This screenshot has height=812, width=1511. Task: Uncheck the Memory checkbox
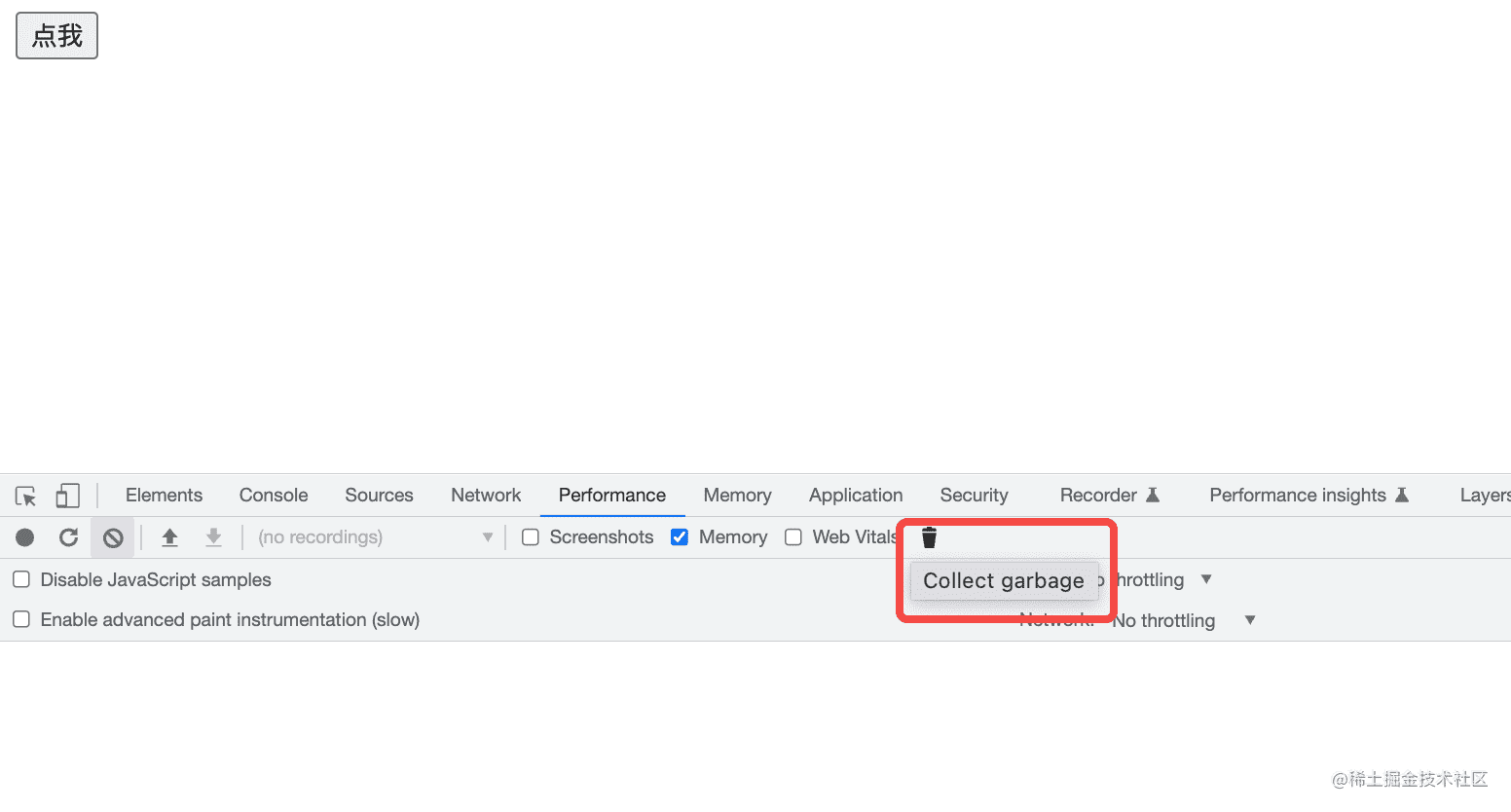(680, 537)
